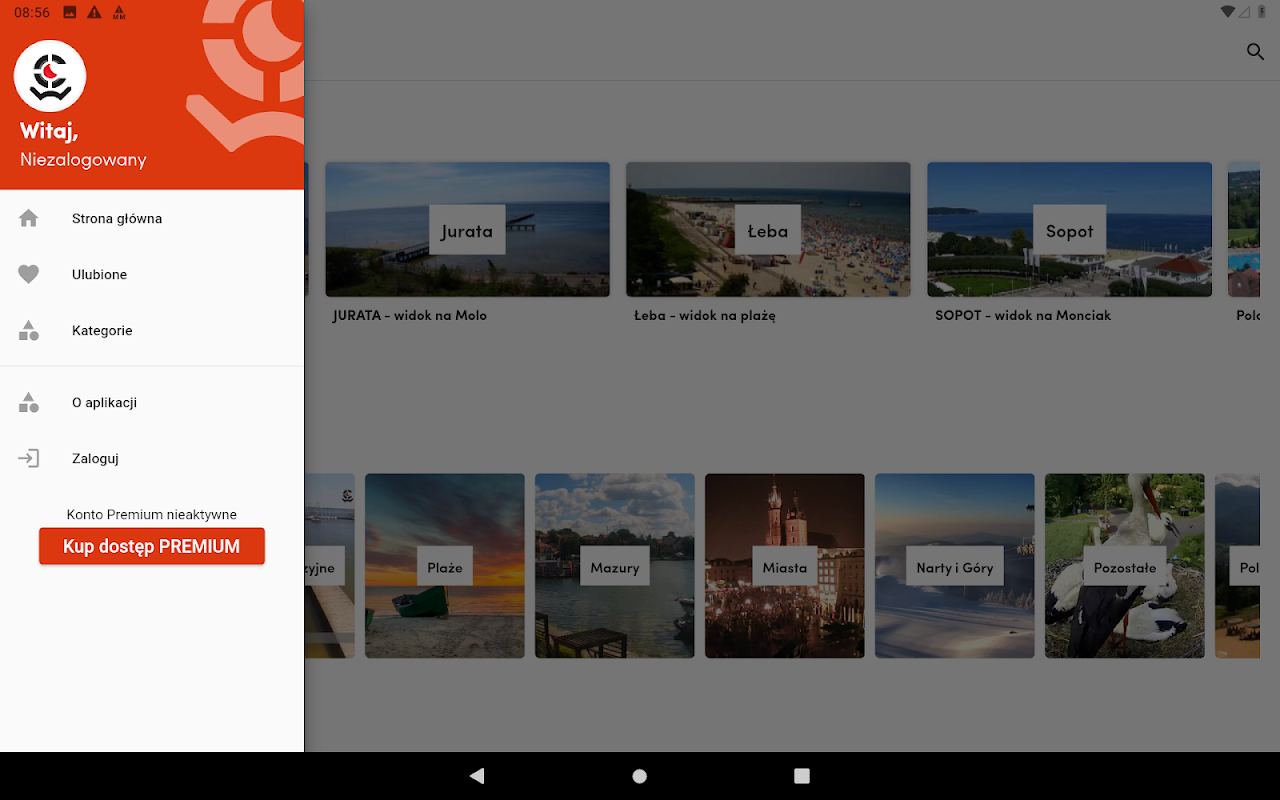Tap Konto Premium nieaktywne text

[x=152, y=514]
